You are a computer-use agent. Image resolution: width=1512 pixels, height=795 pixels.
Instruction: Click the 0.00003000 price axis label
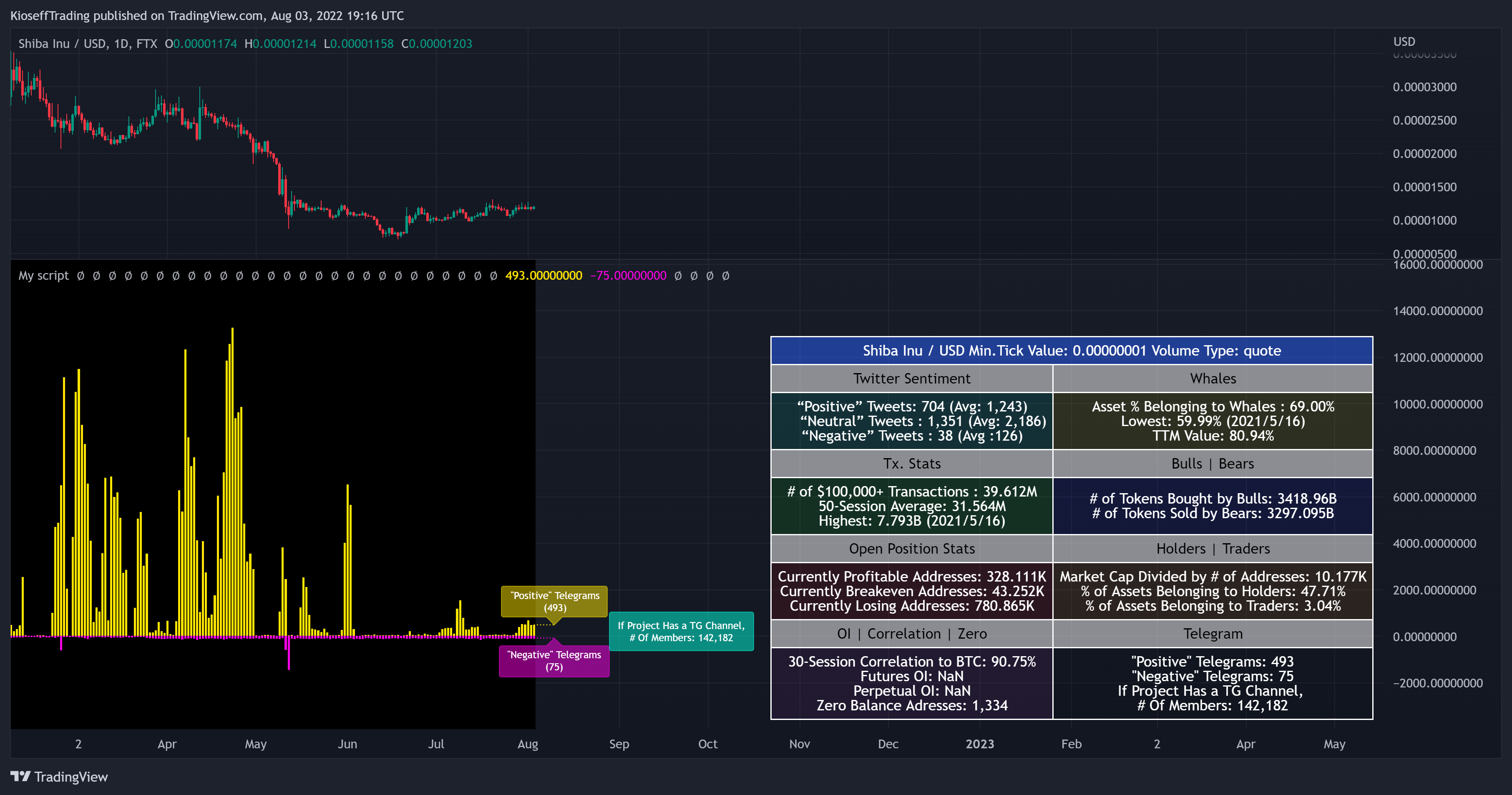(x=1424, y=87)
